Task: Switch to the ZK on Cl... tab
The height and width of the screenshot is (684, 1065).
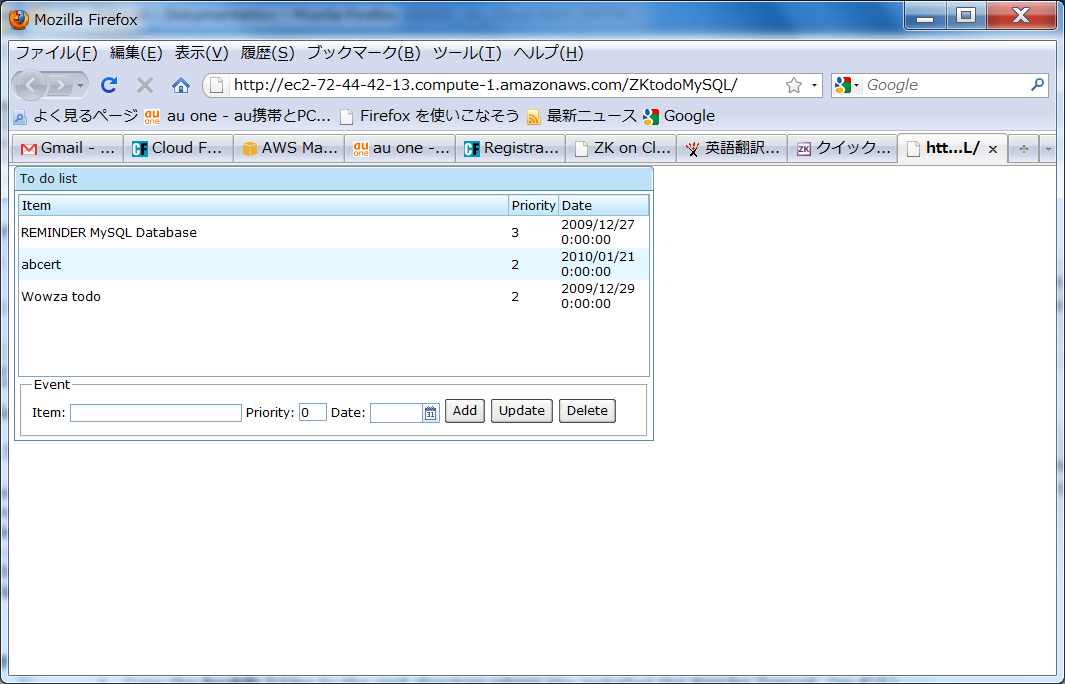Action: click(x=621, y=149)
